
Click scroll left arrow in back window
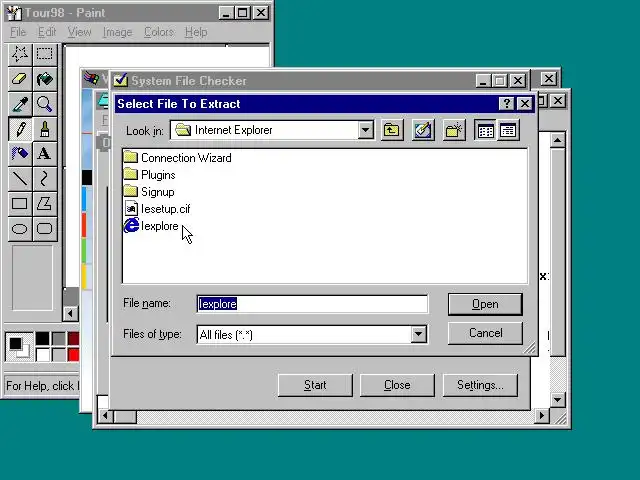pos(105,416)
